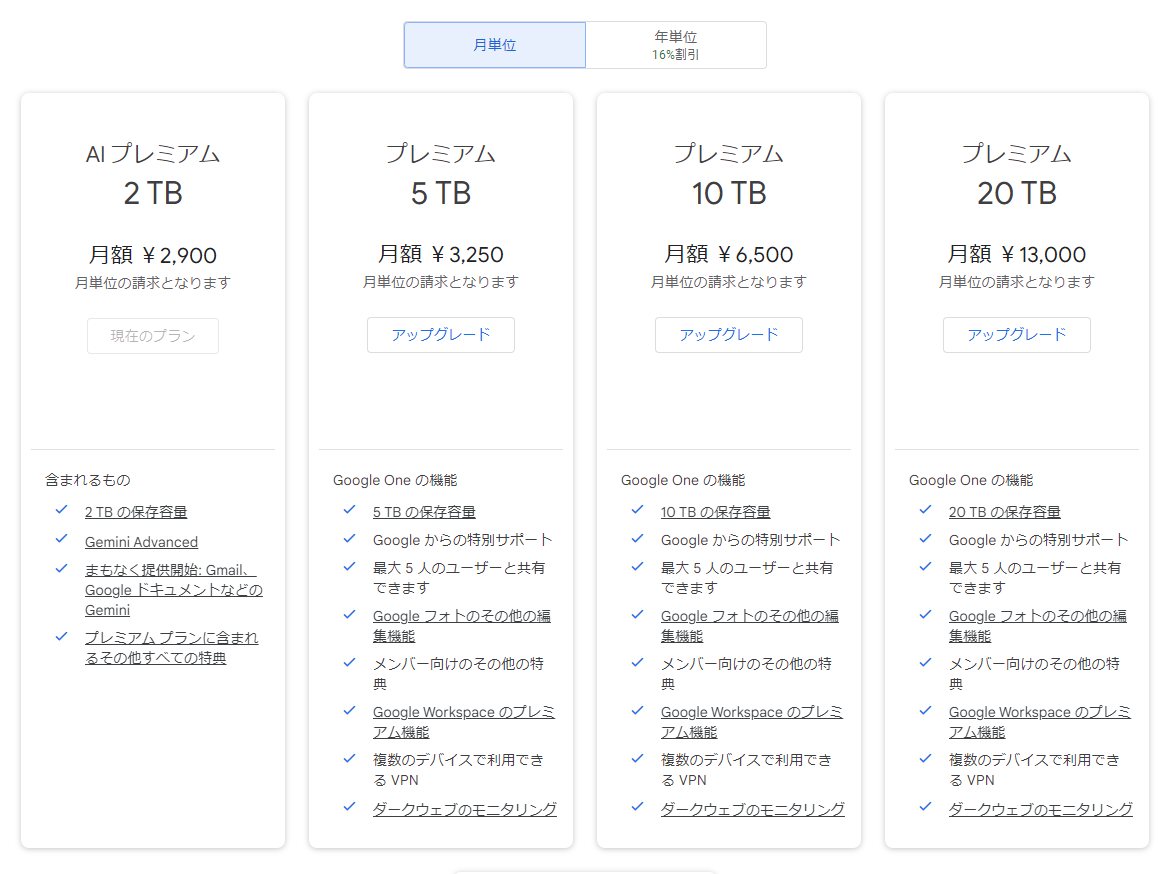Click Google One の機能 heading in 5 TB plan

(x=395, y=480)
